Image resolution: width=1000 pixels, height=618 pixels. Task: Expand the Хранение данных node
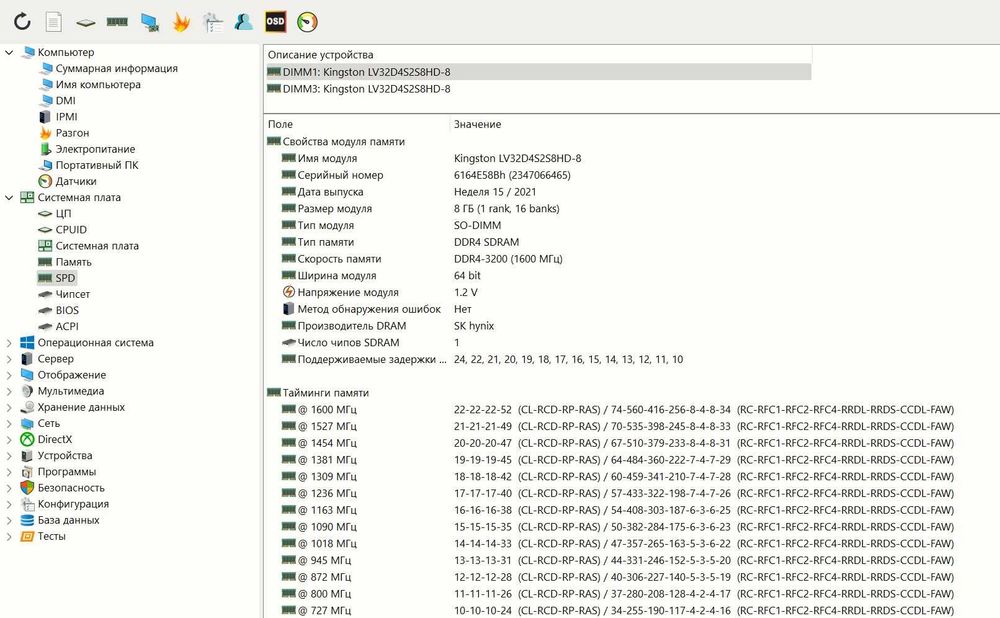point(9,407)
